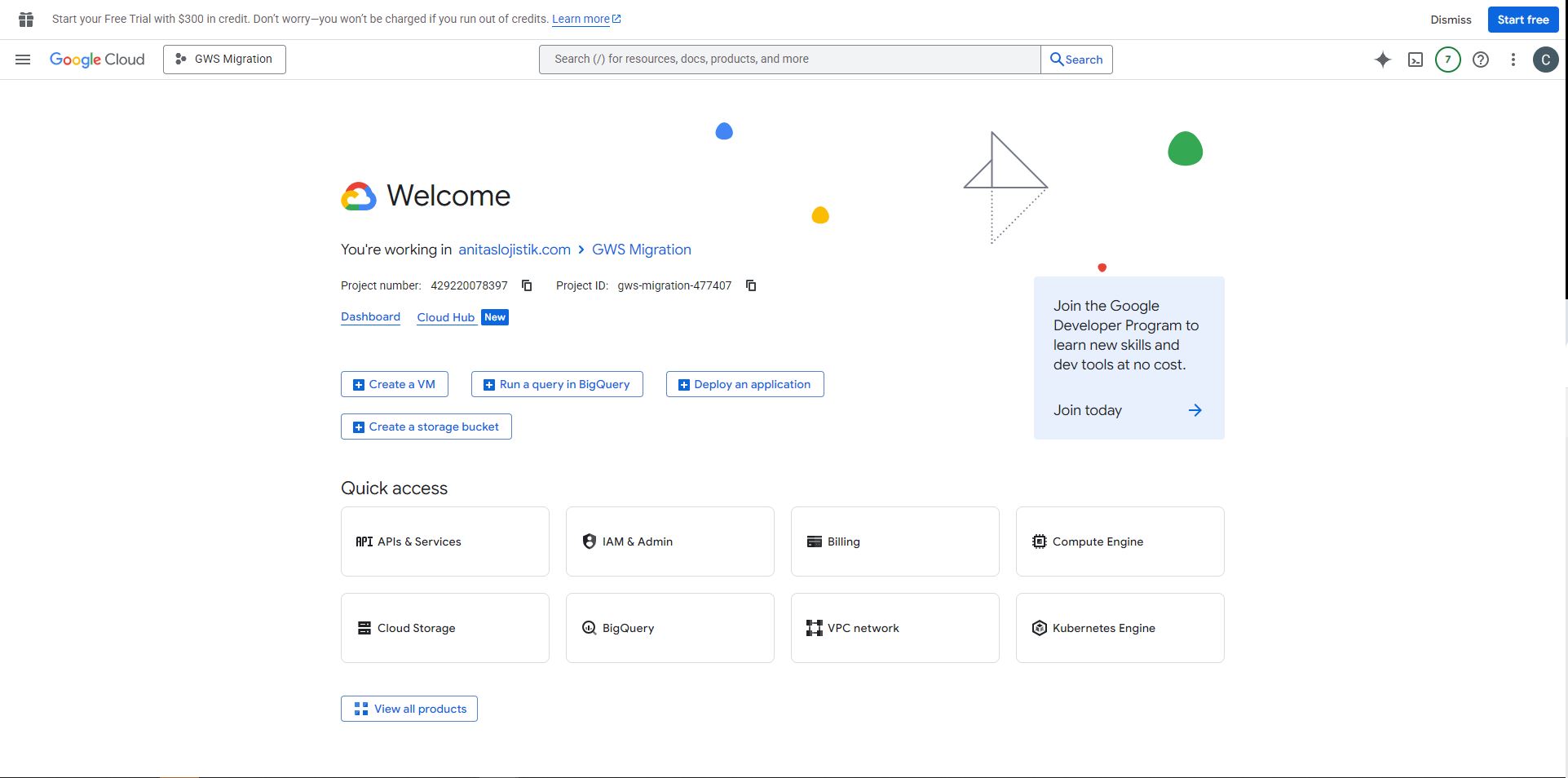This screenshot has width=1568, height=778.
Task: Open the help question mark icon
Action: [x=1481, y=60]
